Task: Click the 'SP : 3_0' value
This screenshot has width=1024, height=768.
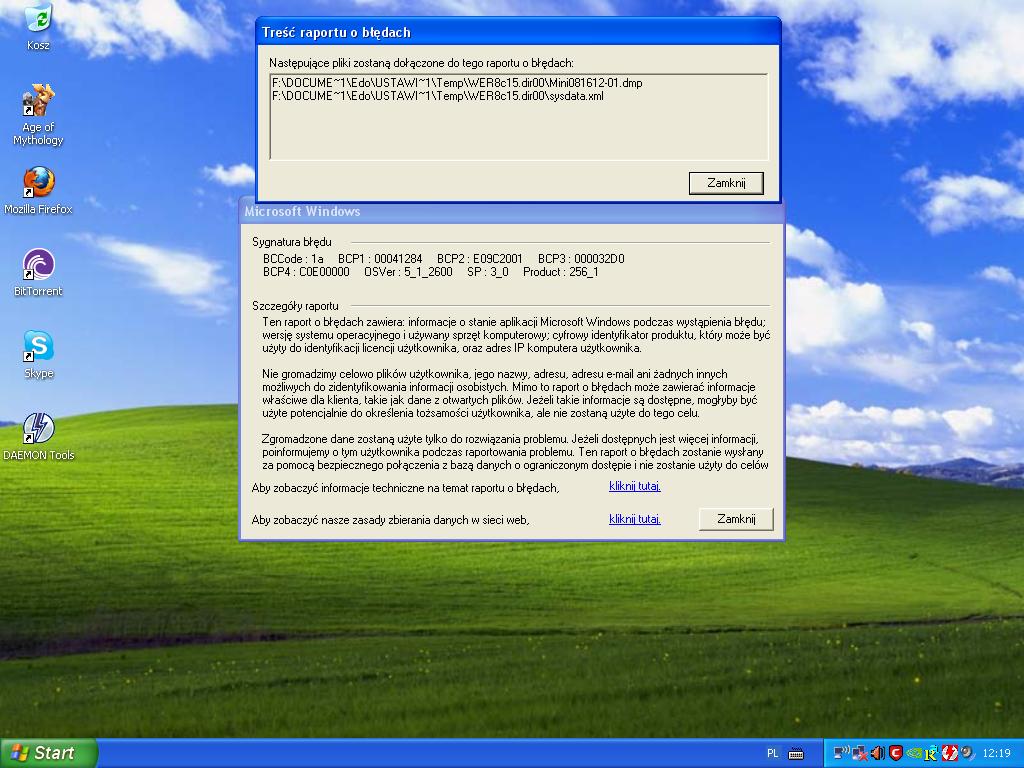Action: coord(488,272)
